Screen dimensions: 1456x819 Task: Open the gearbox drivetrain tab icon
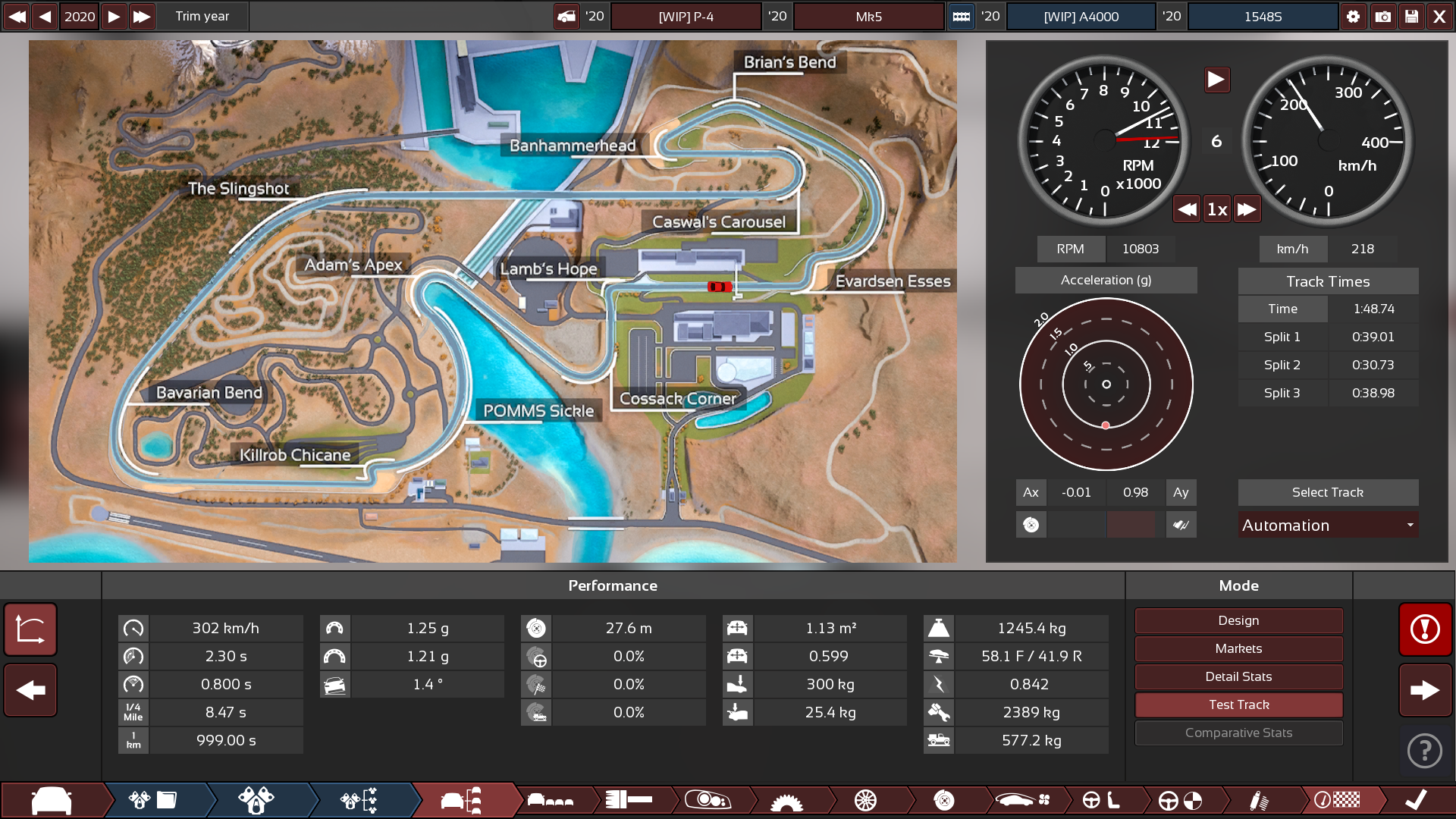pyautogui.click(x=786, y=801)
